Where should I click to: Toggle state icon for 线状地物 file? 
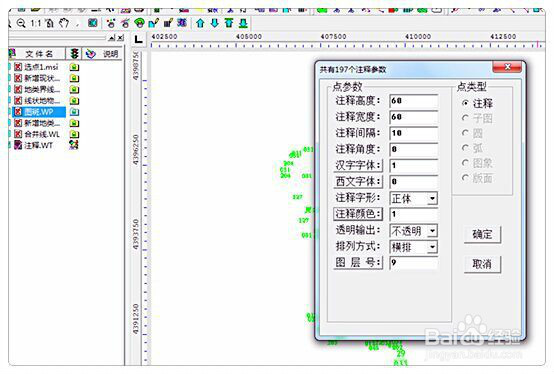click(x=74, y=101)
